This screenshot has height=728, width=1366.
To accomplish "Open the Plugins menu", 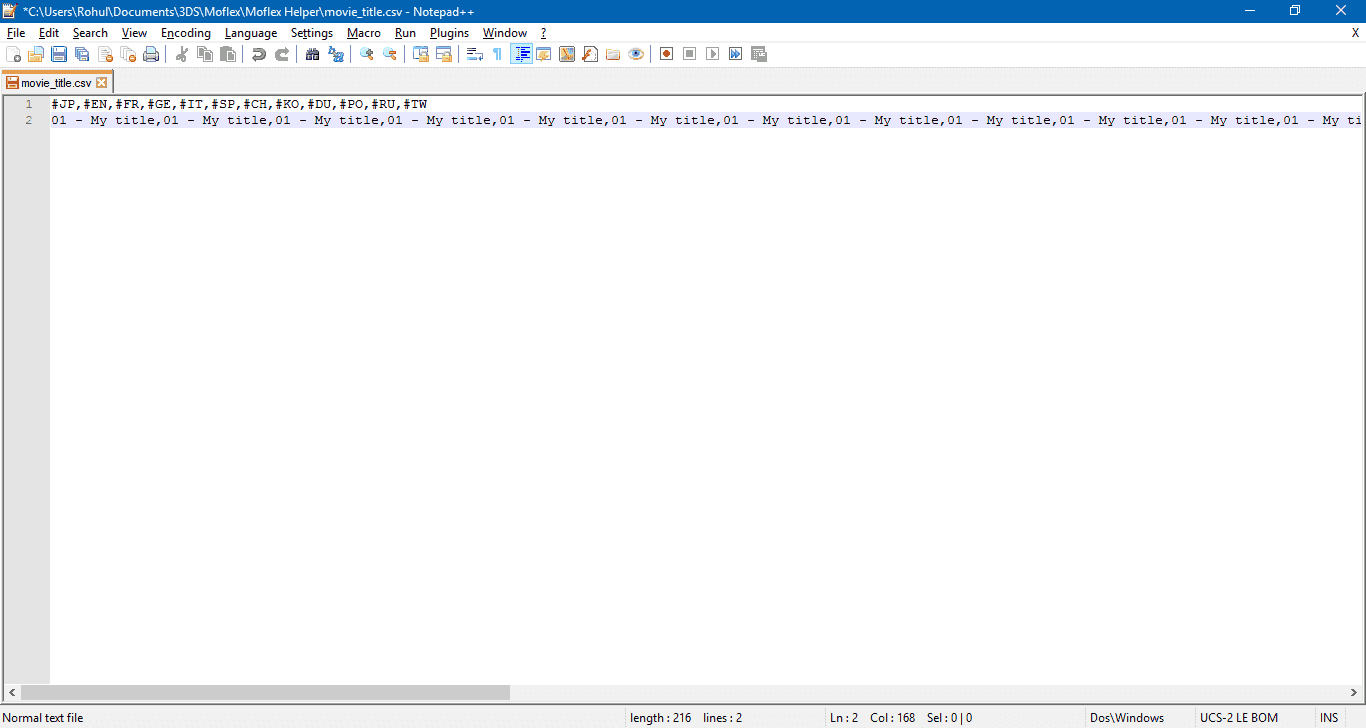I will coord(450,33).
